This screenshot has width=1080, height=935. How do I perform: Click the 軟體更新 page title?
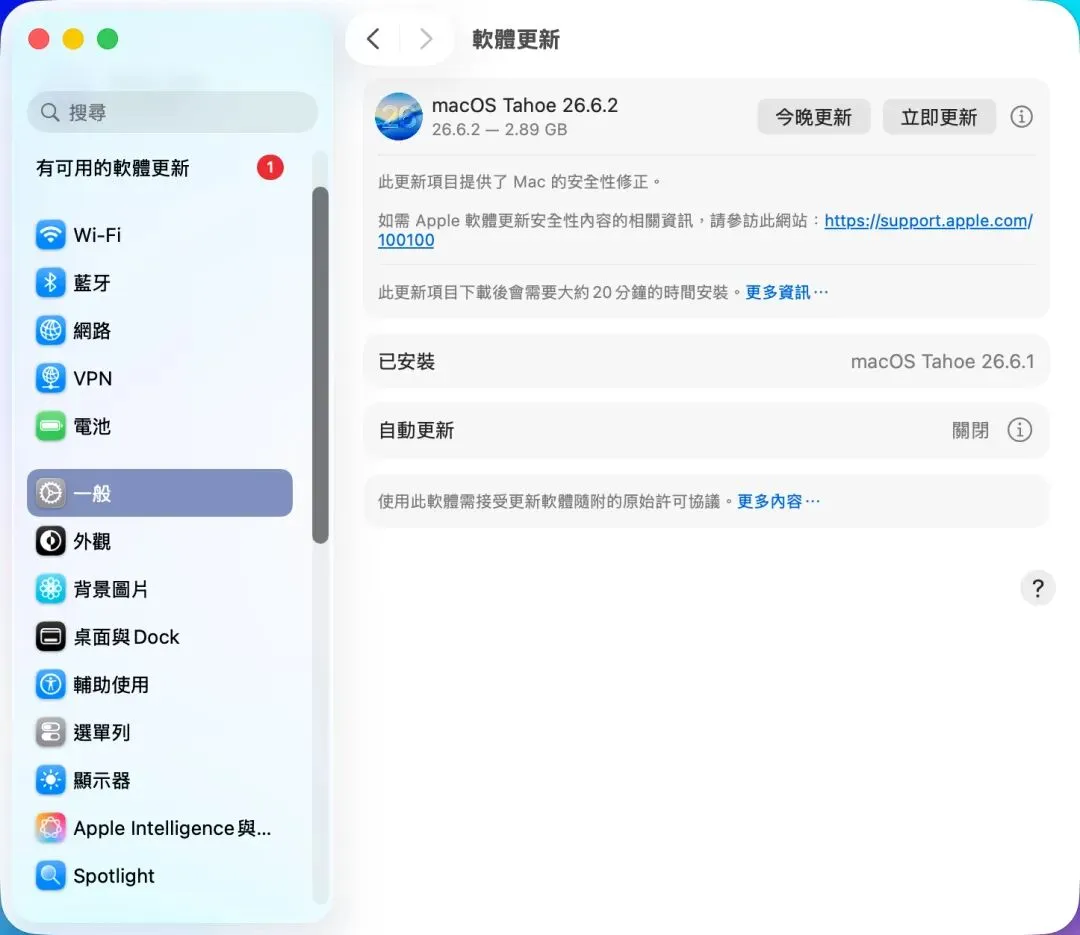(x=515, y=39)
